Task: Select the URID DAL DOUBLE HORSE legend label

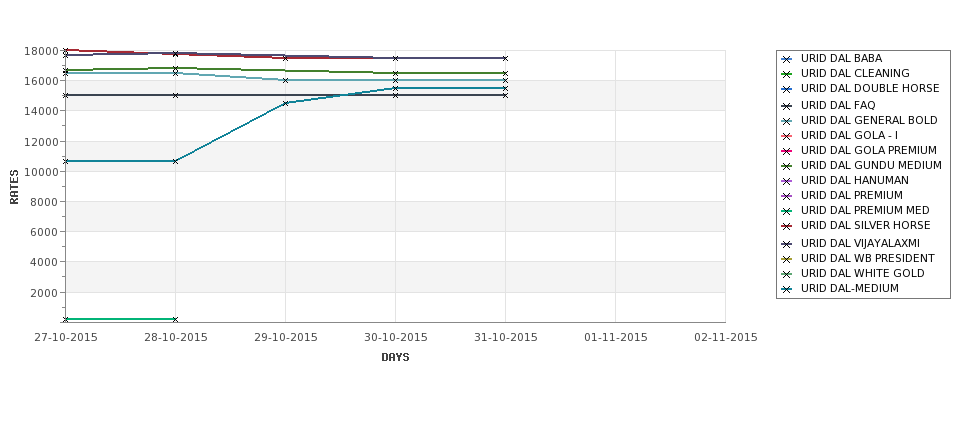Action: pos(870,89)
